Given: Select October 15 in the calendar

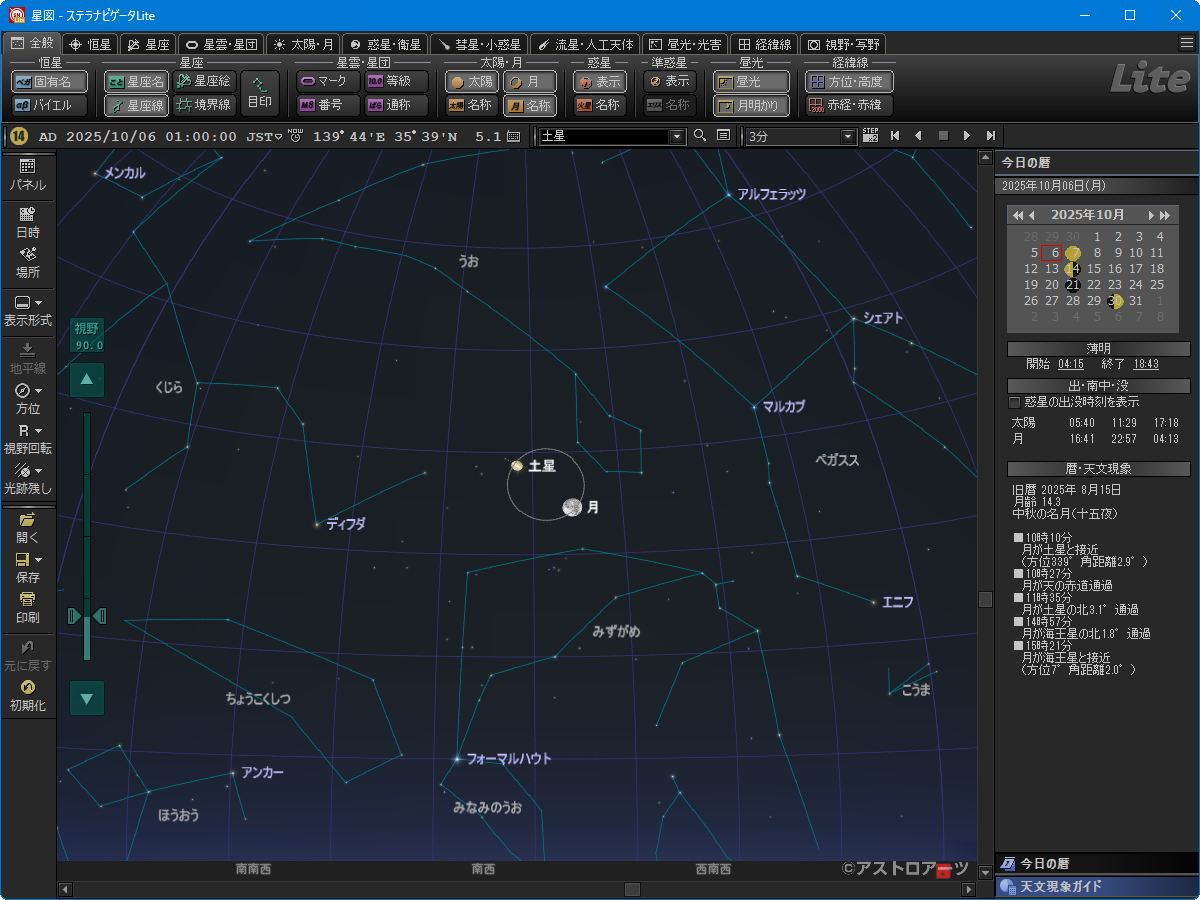Looking at the screenshot, I should [1094, 268].
